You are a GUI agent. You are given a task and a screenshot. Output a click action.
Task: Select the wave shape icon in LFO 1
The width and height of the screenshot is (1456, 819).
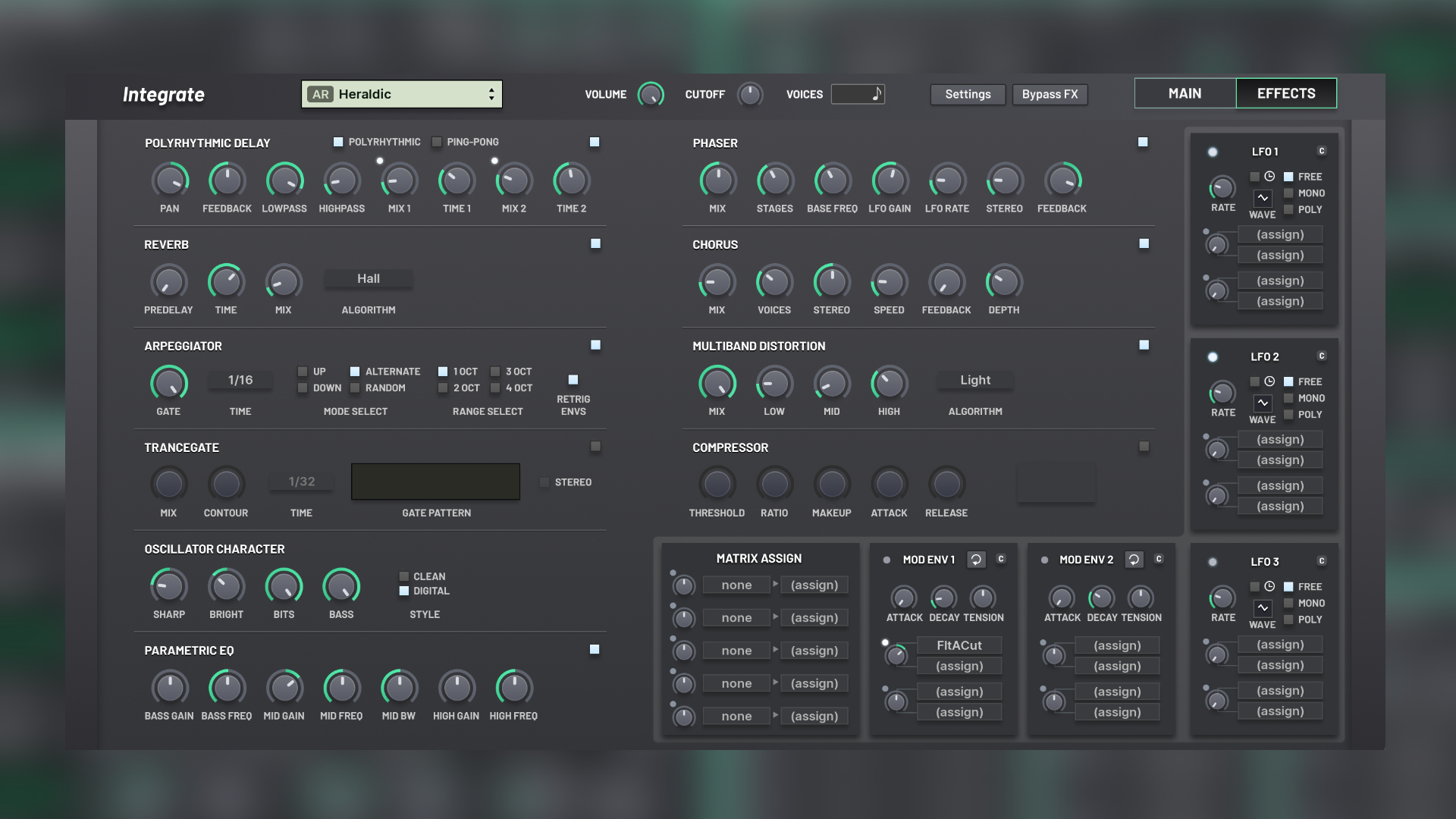(x=1262, y=199)
